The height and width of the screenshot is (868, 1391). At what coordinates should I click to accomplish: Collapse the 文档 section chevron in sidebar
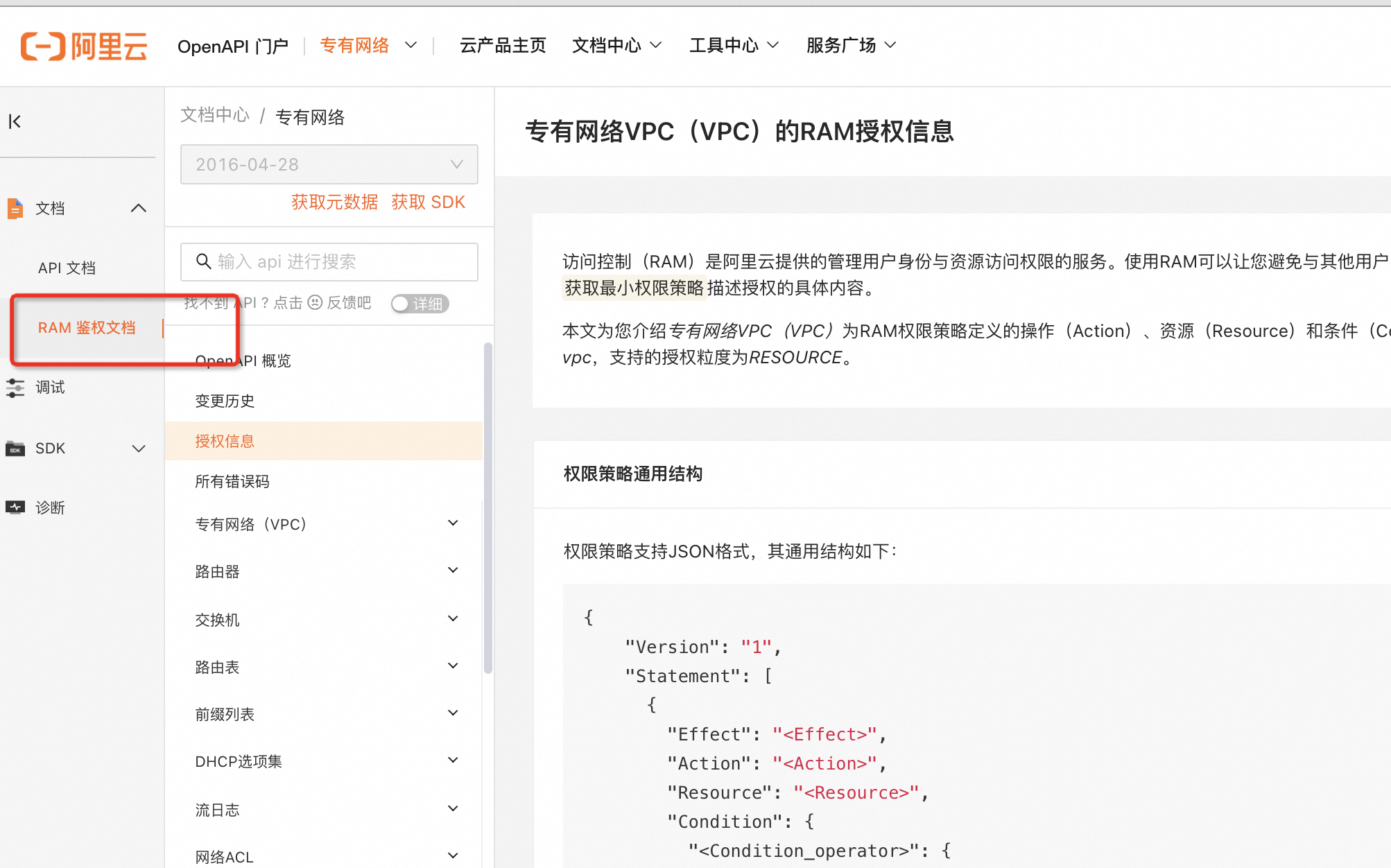(x=139, y=208)
